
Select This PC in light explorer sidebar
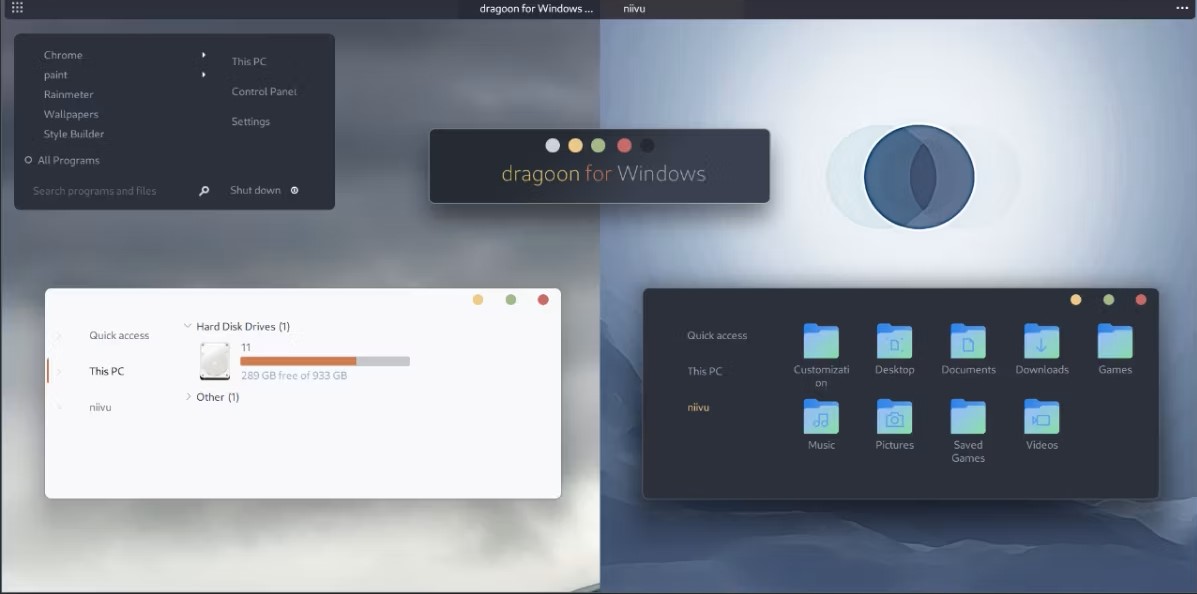(x=106, y=371)
